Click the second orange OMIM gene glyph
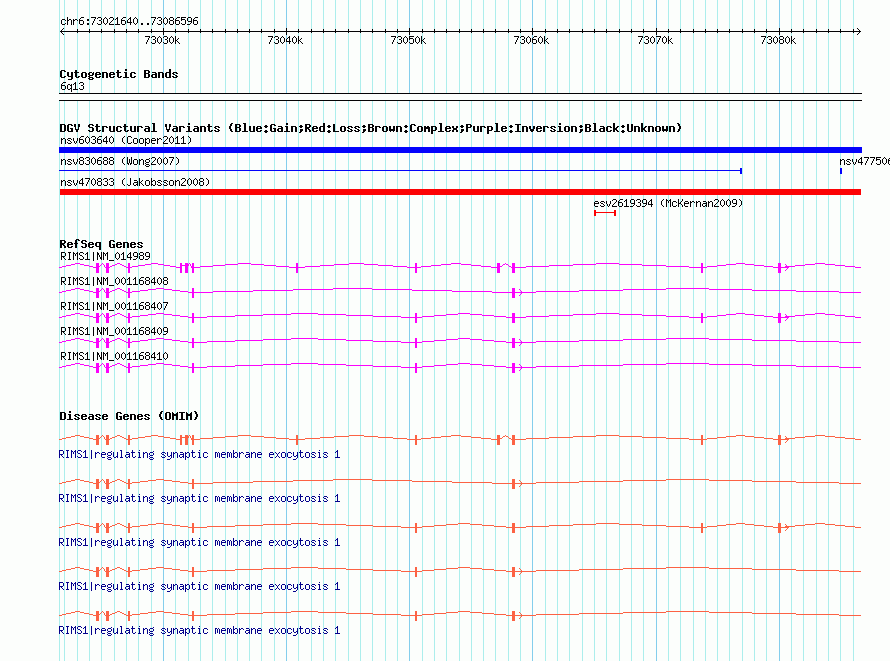 (x=460, y=483)
